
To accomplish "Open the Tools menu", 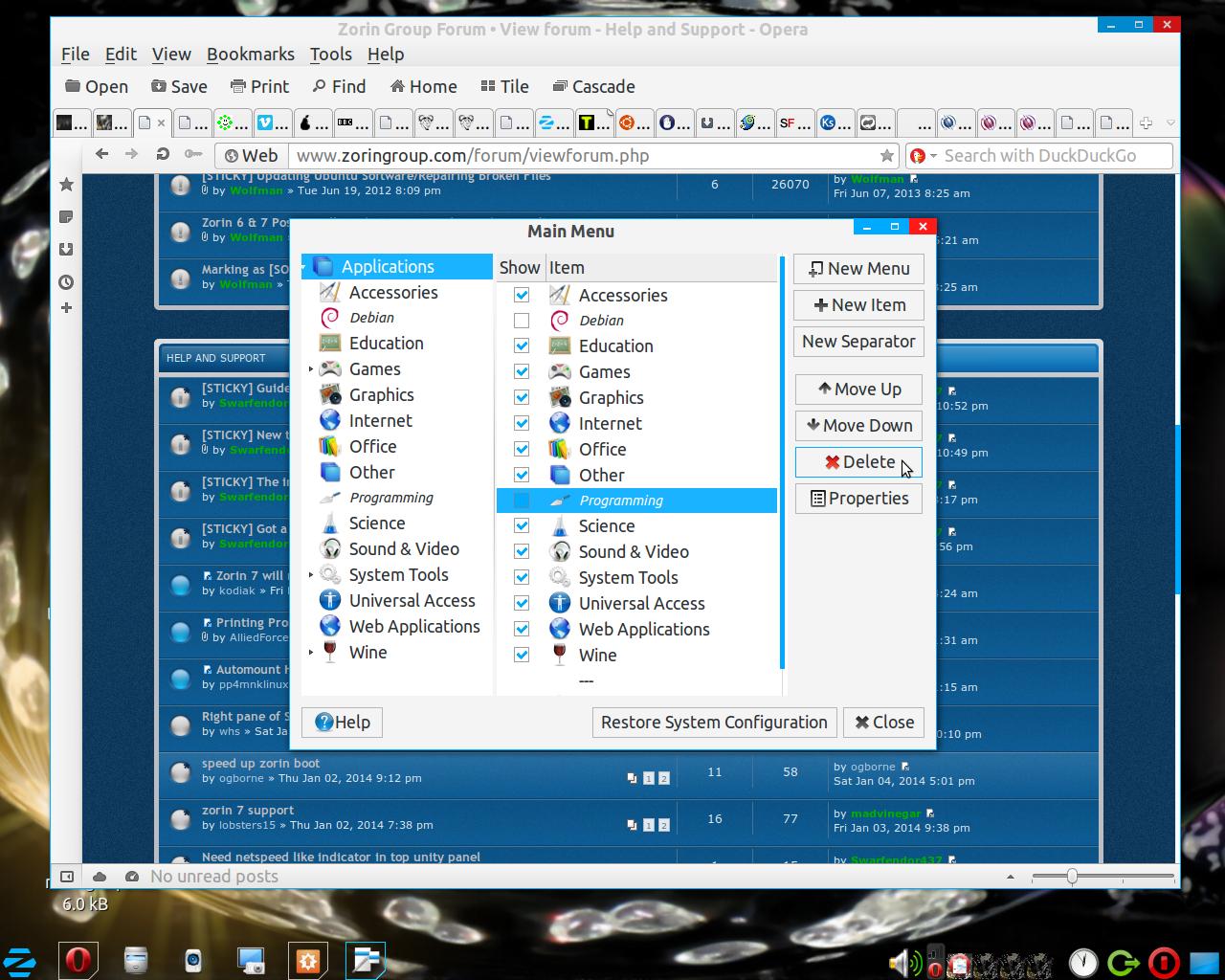I will point(330,55).
